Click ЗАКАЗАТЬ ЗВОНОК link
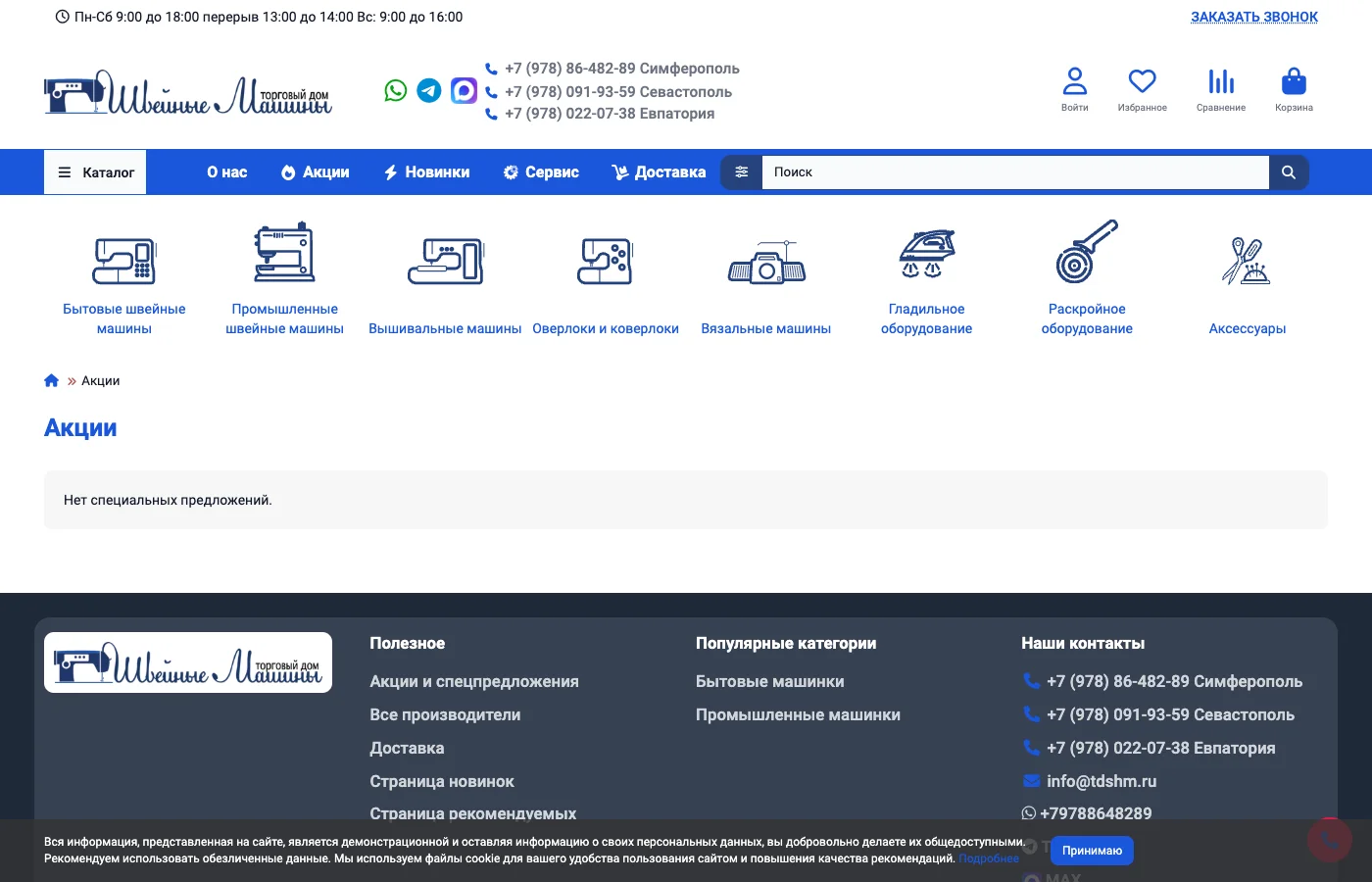The image size is (1372, 882). click(x=1253, y=17)
